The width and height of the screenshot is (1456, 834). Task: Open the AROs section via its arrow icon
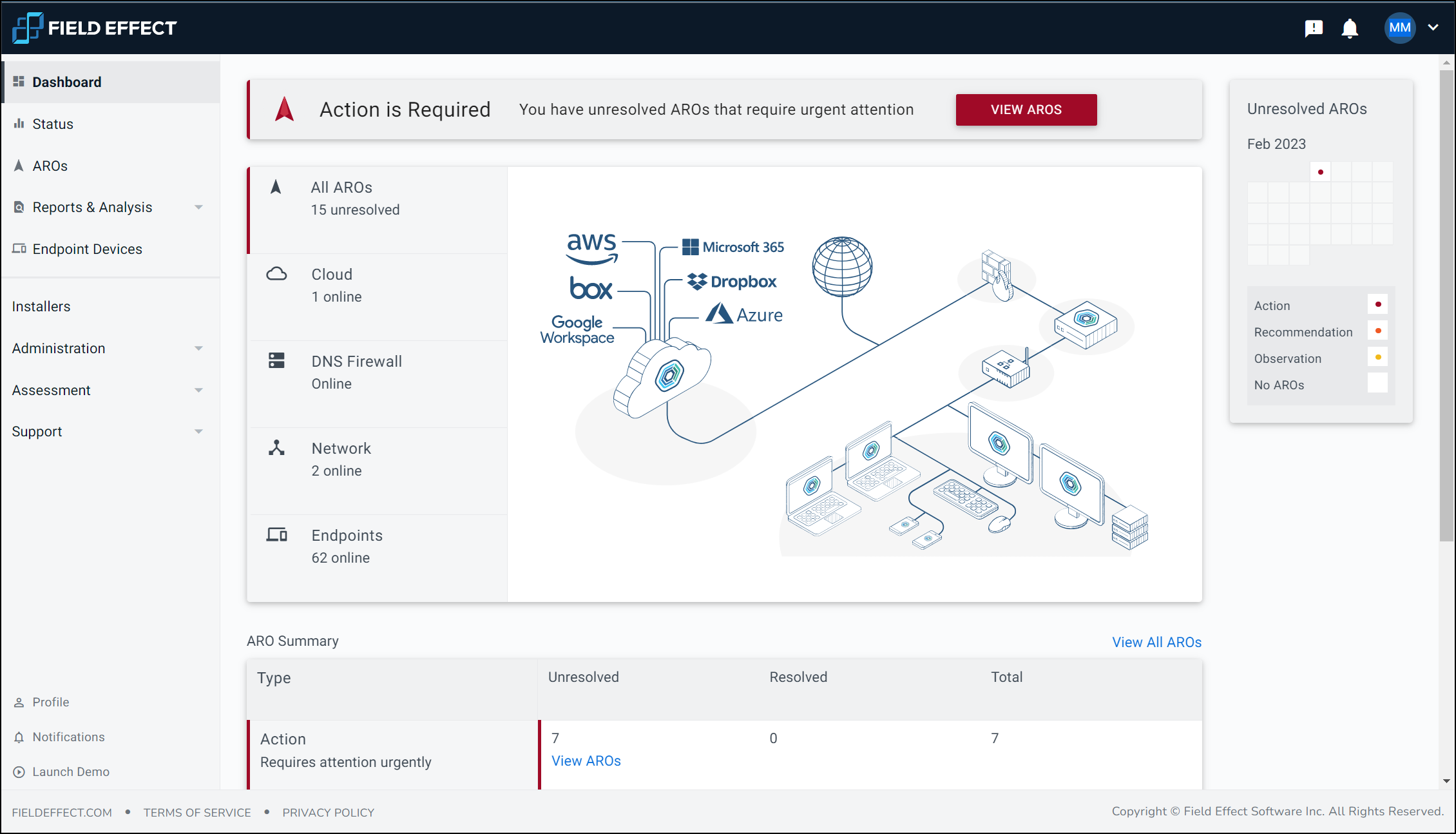19,166
